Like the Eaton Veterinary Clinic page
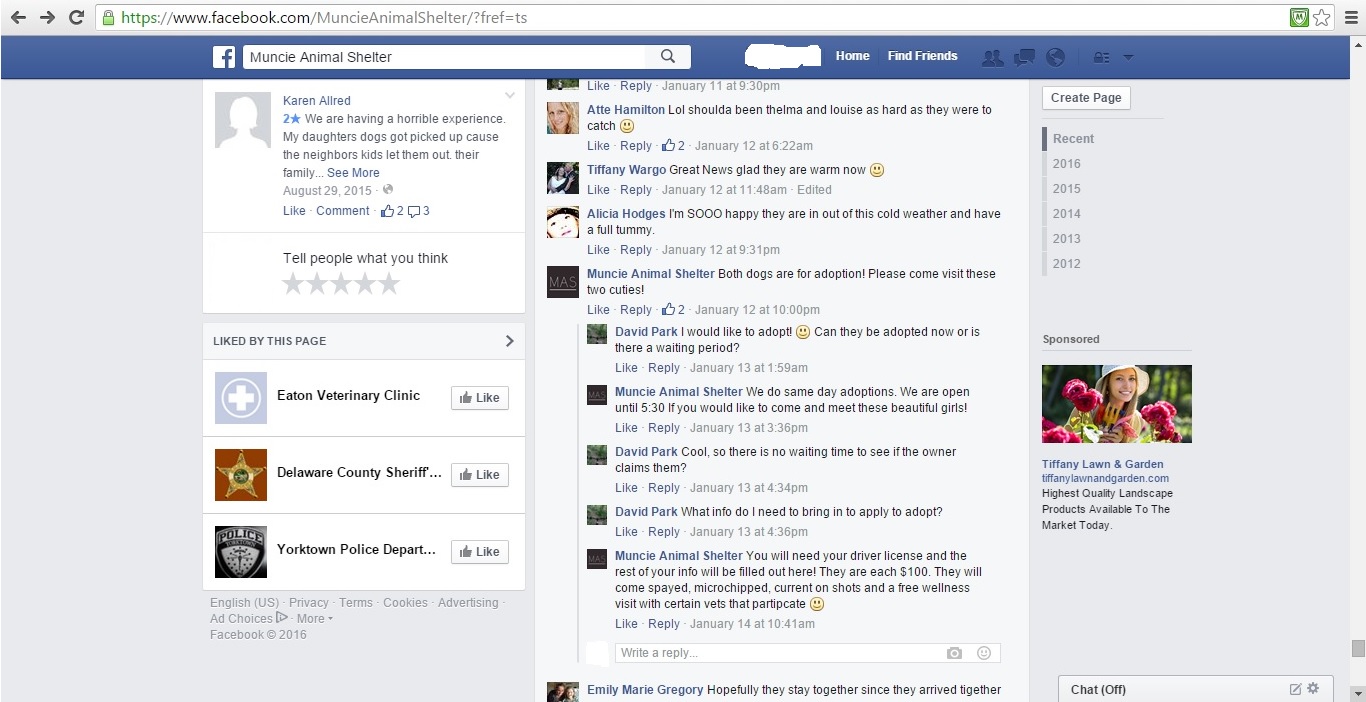The width and height of the screenshot is (1366, 702). point(480,398)
